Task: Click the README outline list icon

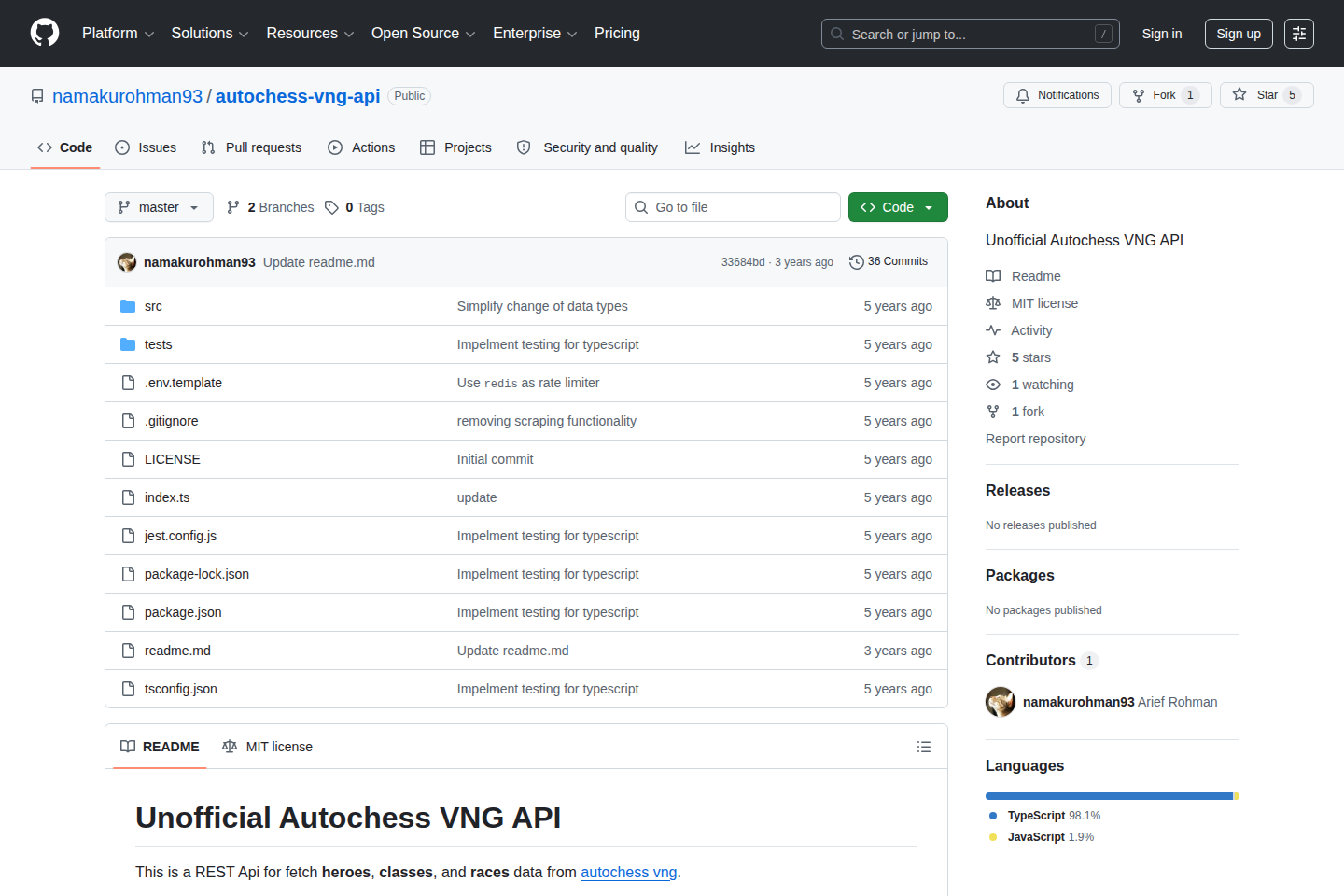Action: coord(923,746)
